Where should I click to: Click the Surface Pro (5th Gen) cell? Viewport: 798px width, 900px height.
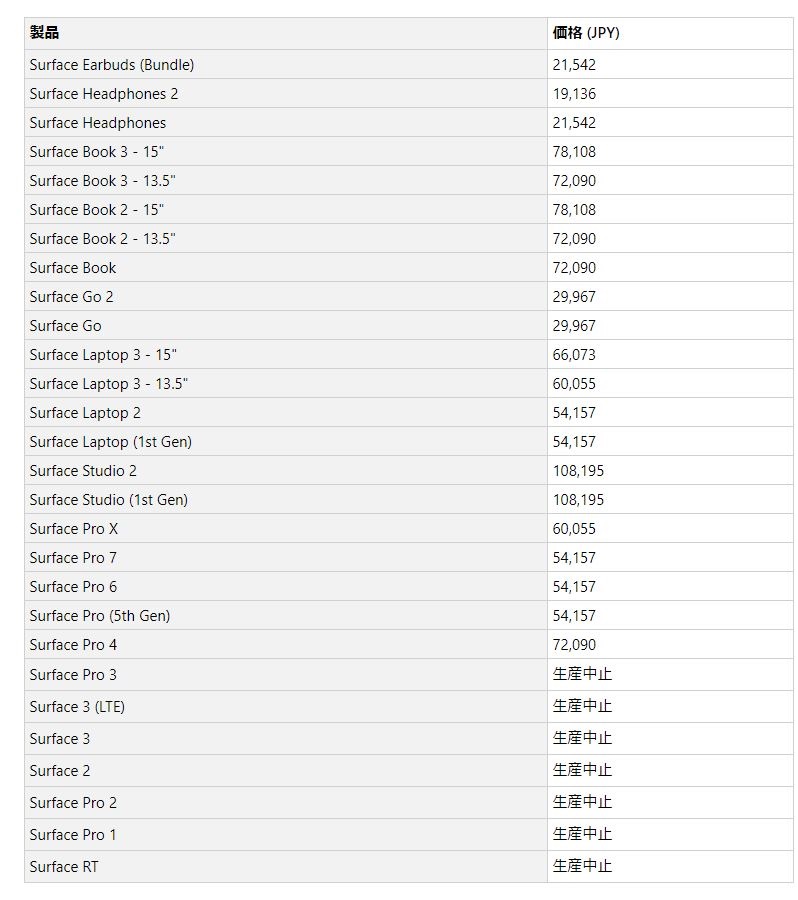coord(286,615)
